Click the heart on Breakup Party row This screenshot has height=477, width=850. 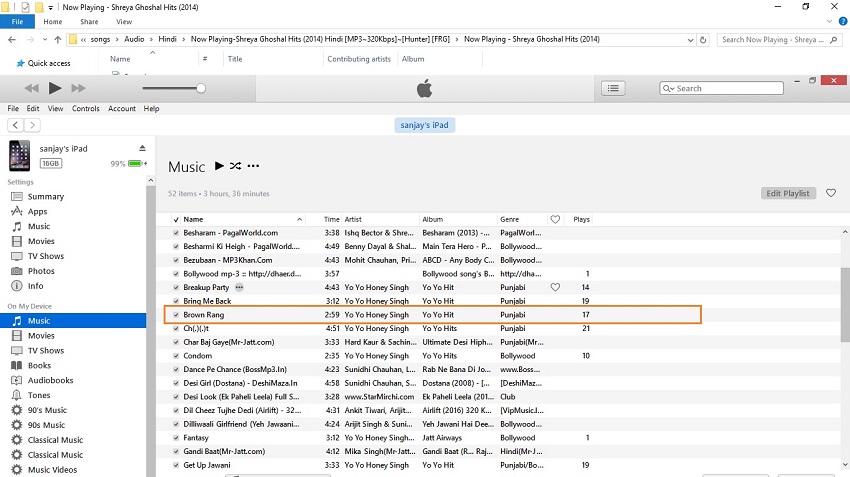555,287
